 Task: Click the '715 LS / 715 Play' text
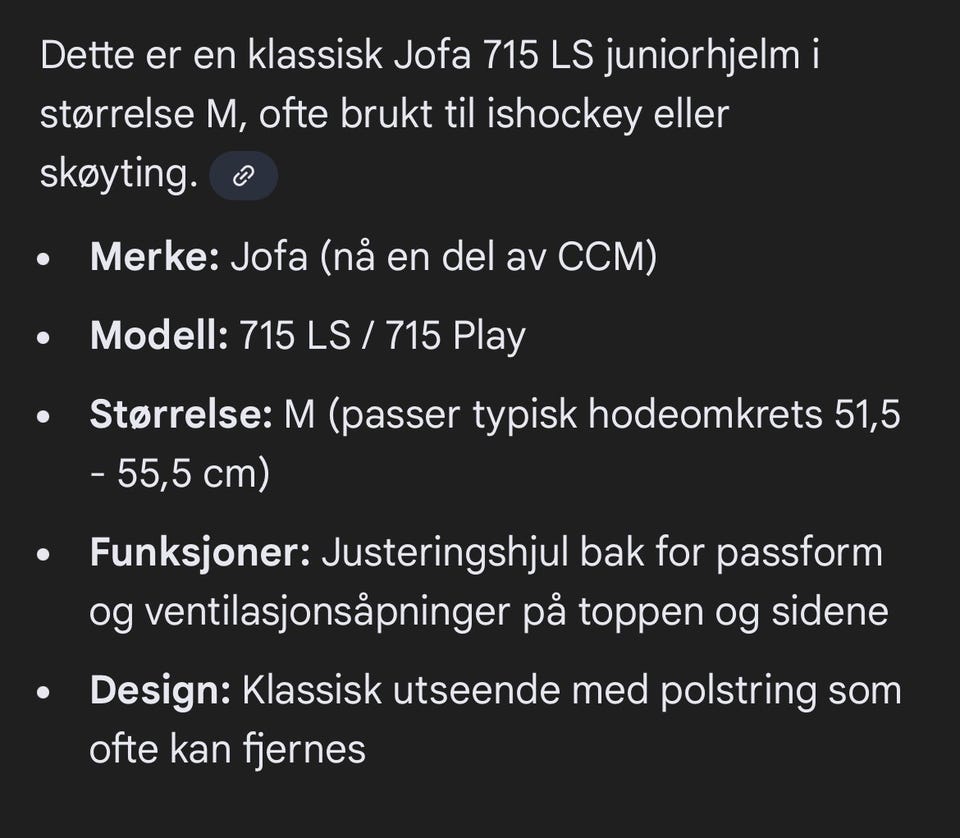coord(382,336)
